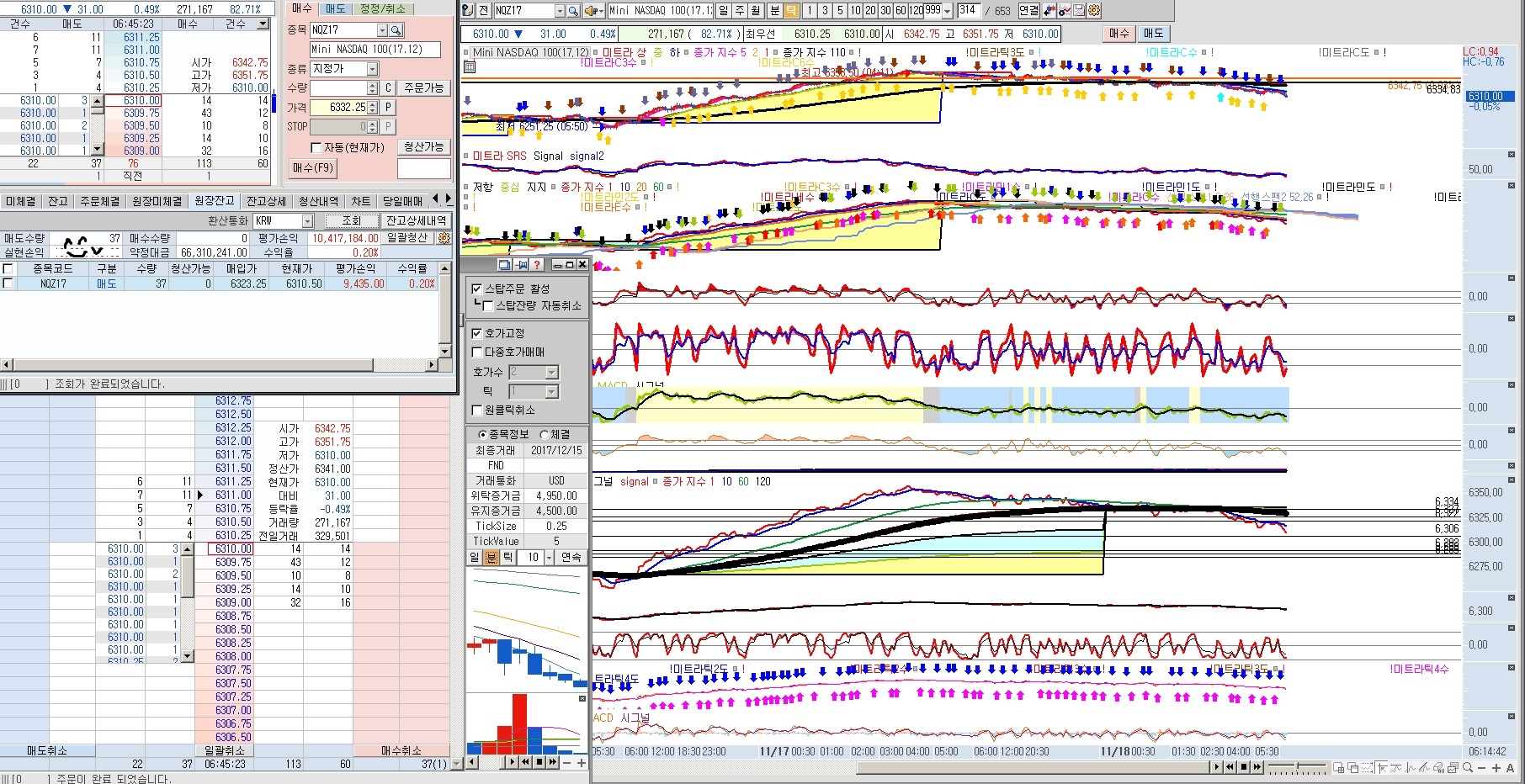Open the 주문체결 tab

100,201
